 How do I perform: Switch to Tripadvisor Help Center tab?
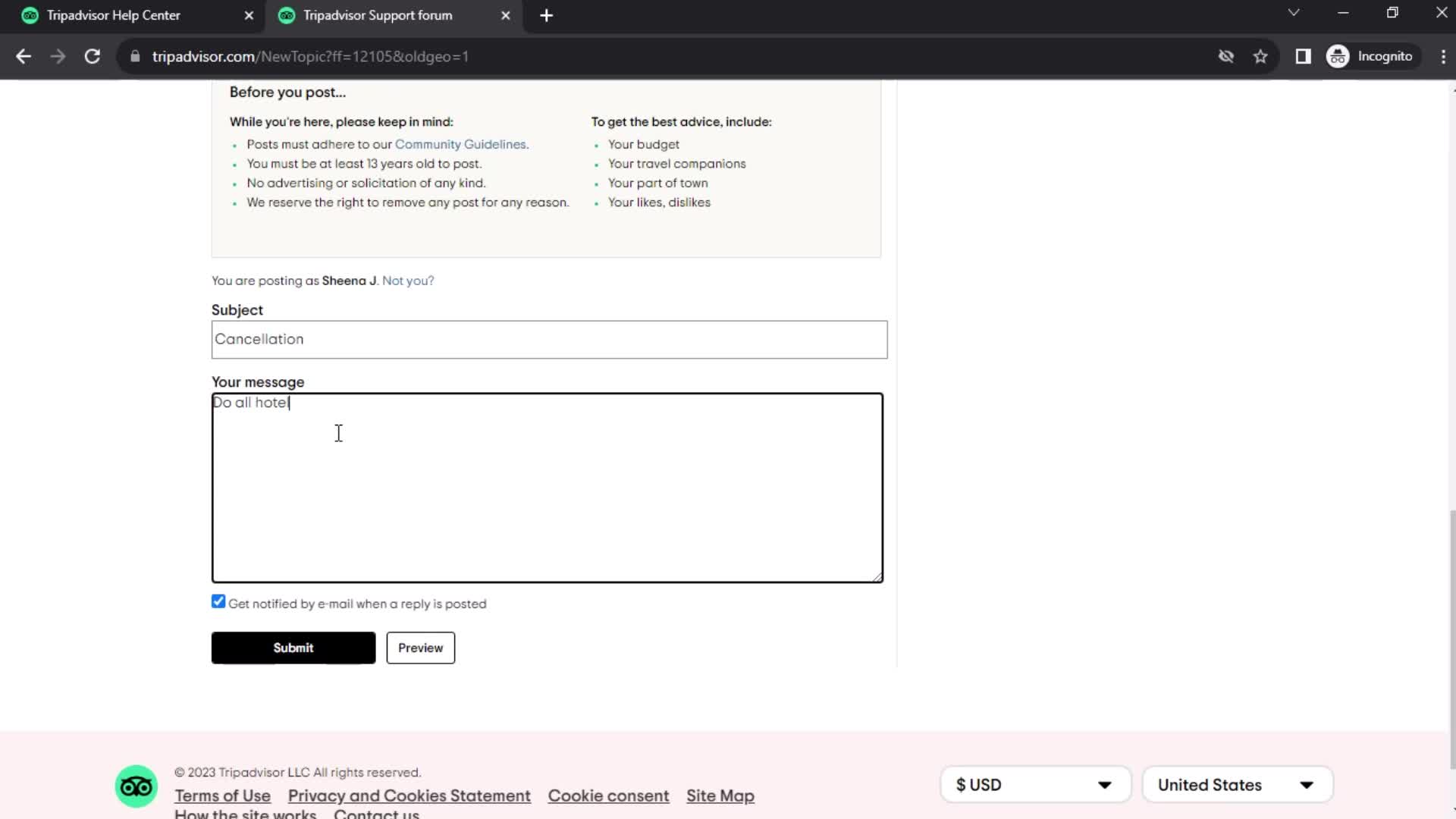(x=113, y=15)
